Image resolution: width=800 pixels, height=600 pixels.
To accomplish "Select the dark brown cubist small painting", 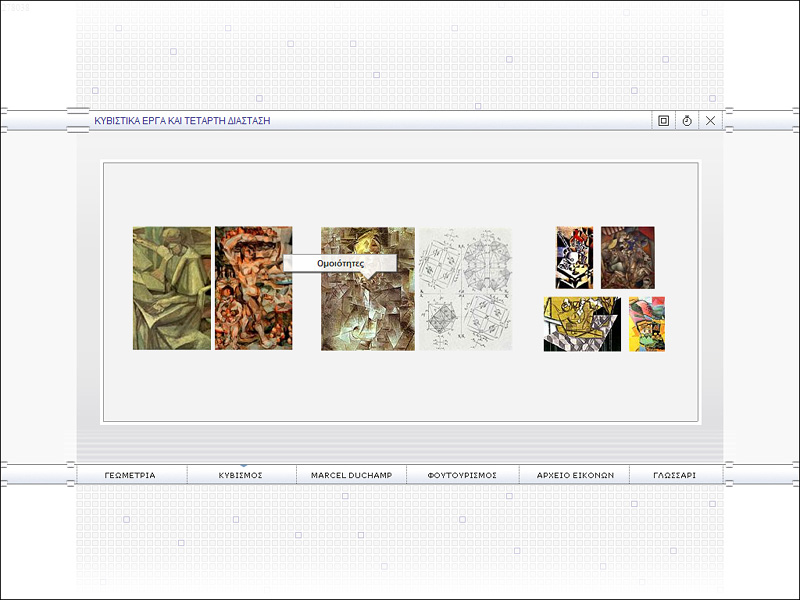I will 628,258.
